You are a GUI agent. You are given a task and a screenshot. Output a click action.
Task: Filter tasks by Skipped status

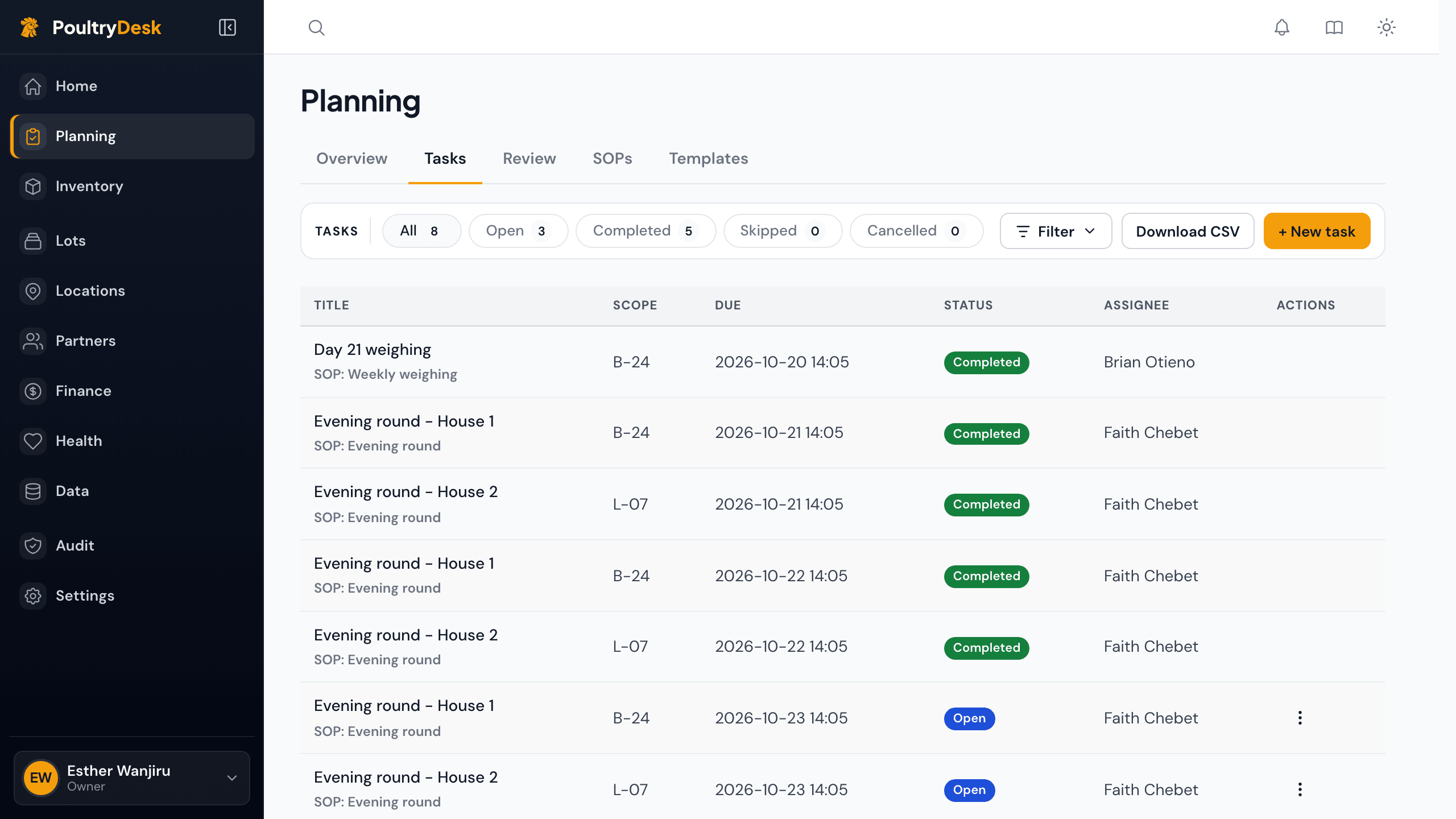(783, 231)
